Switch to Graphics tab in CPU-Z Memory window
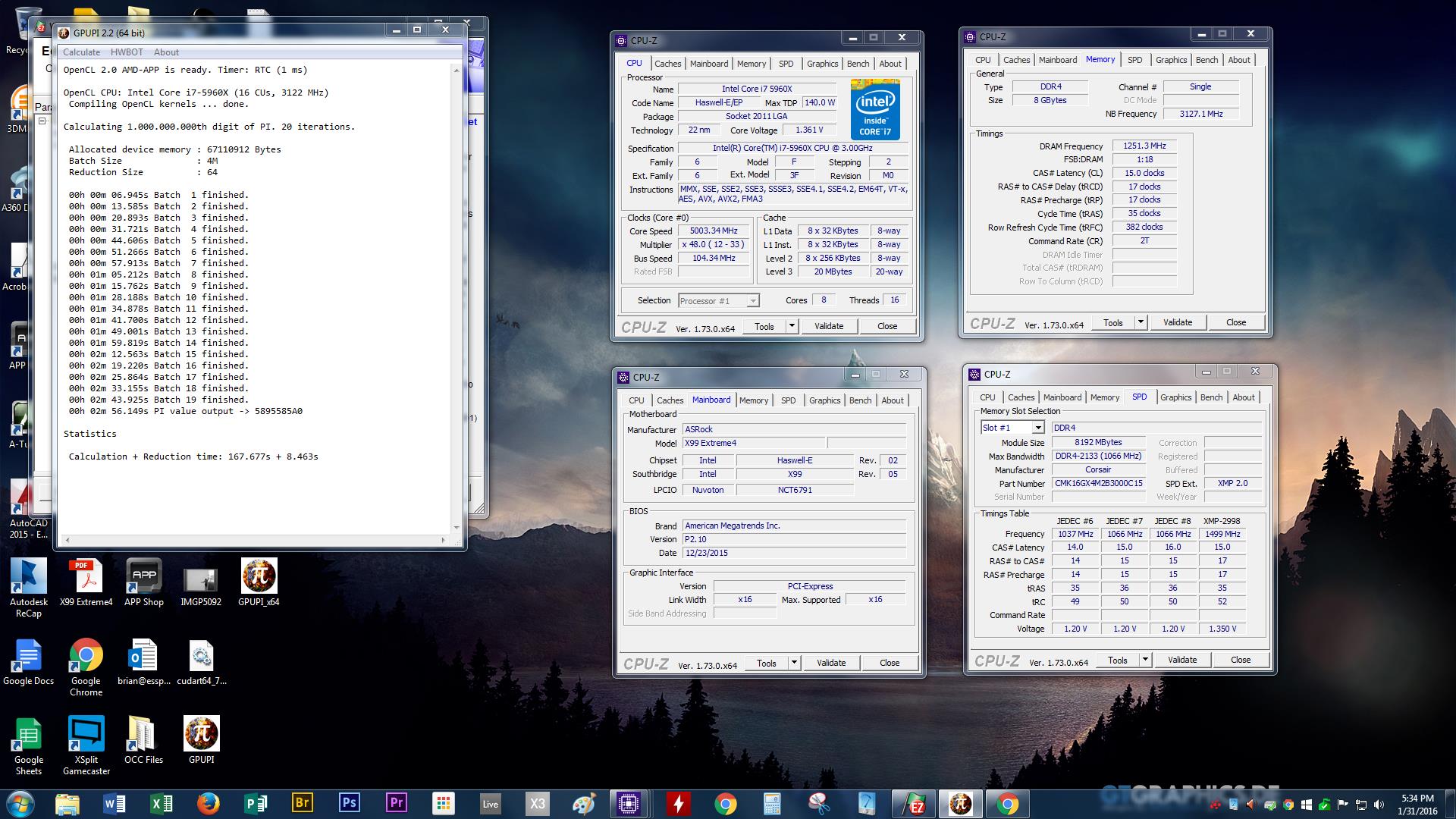This screenshot has height=819, width=1456. (x=1171, y=60)
